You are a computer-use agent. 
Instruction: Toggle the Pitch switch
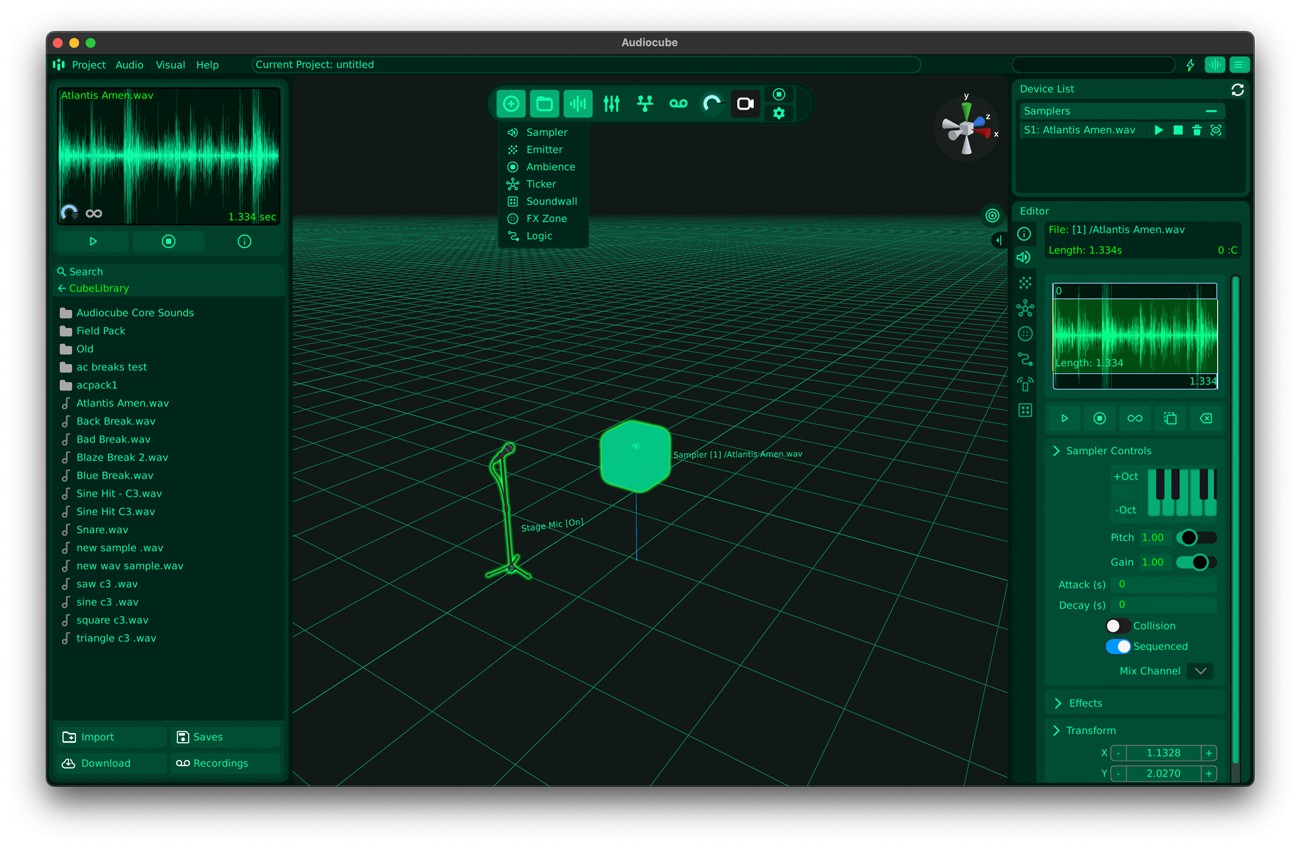(x=1195, y=538)
